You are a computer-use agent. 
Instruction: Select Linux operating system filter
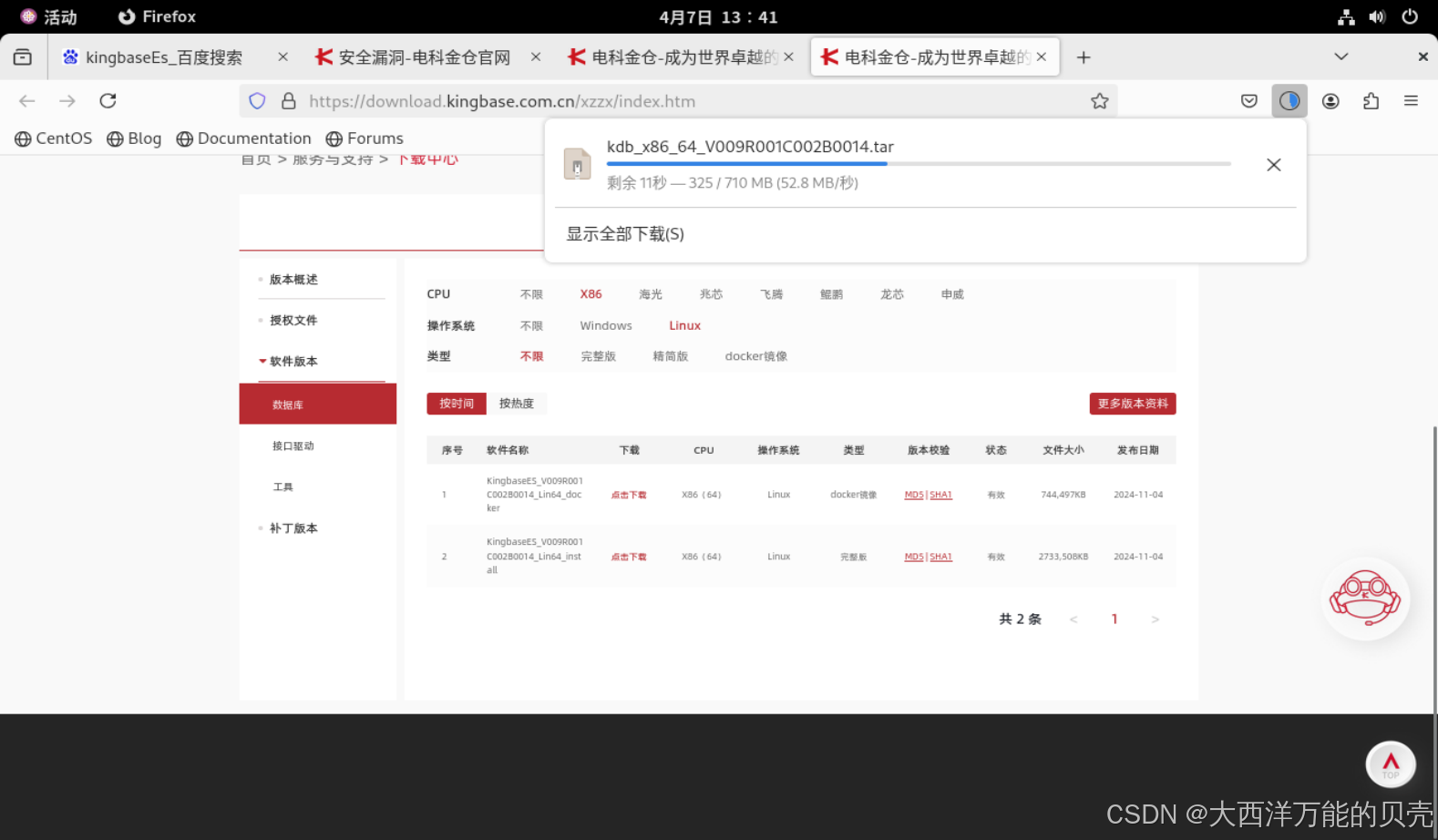tap(684, 325)
